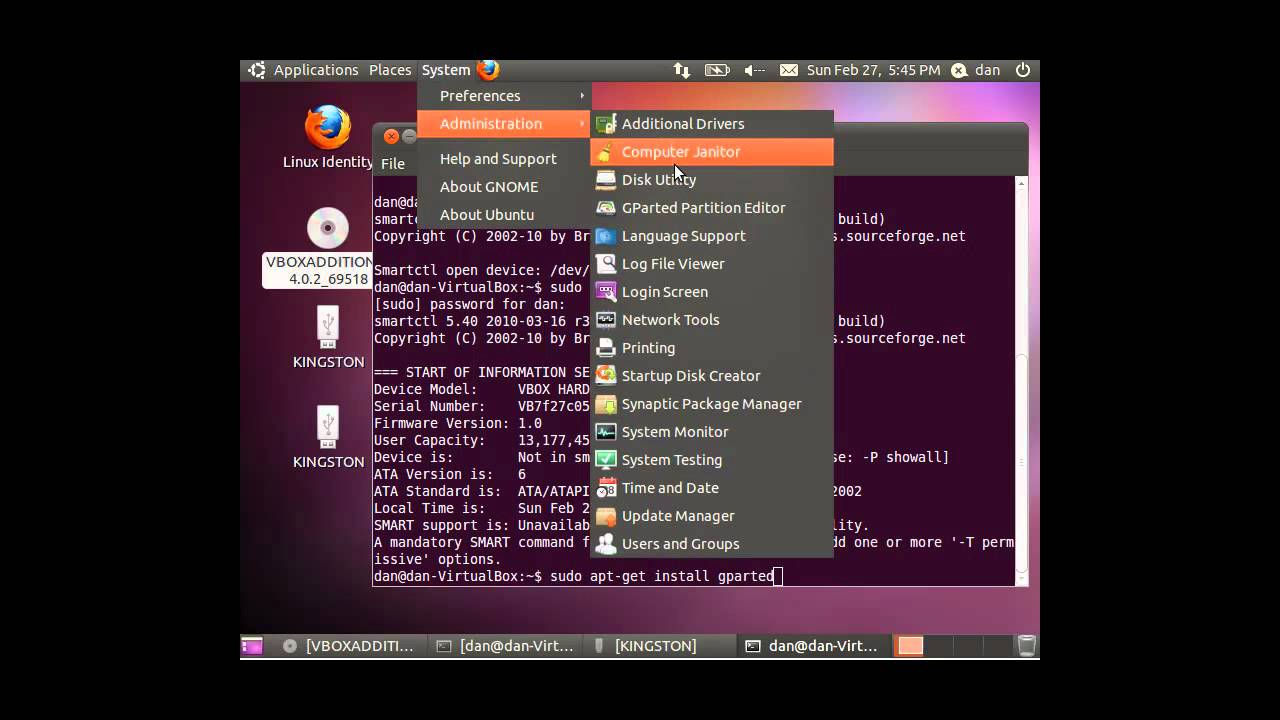Open the Applications menu
Viewport: 1280px width, 720px height.
315,70
